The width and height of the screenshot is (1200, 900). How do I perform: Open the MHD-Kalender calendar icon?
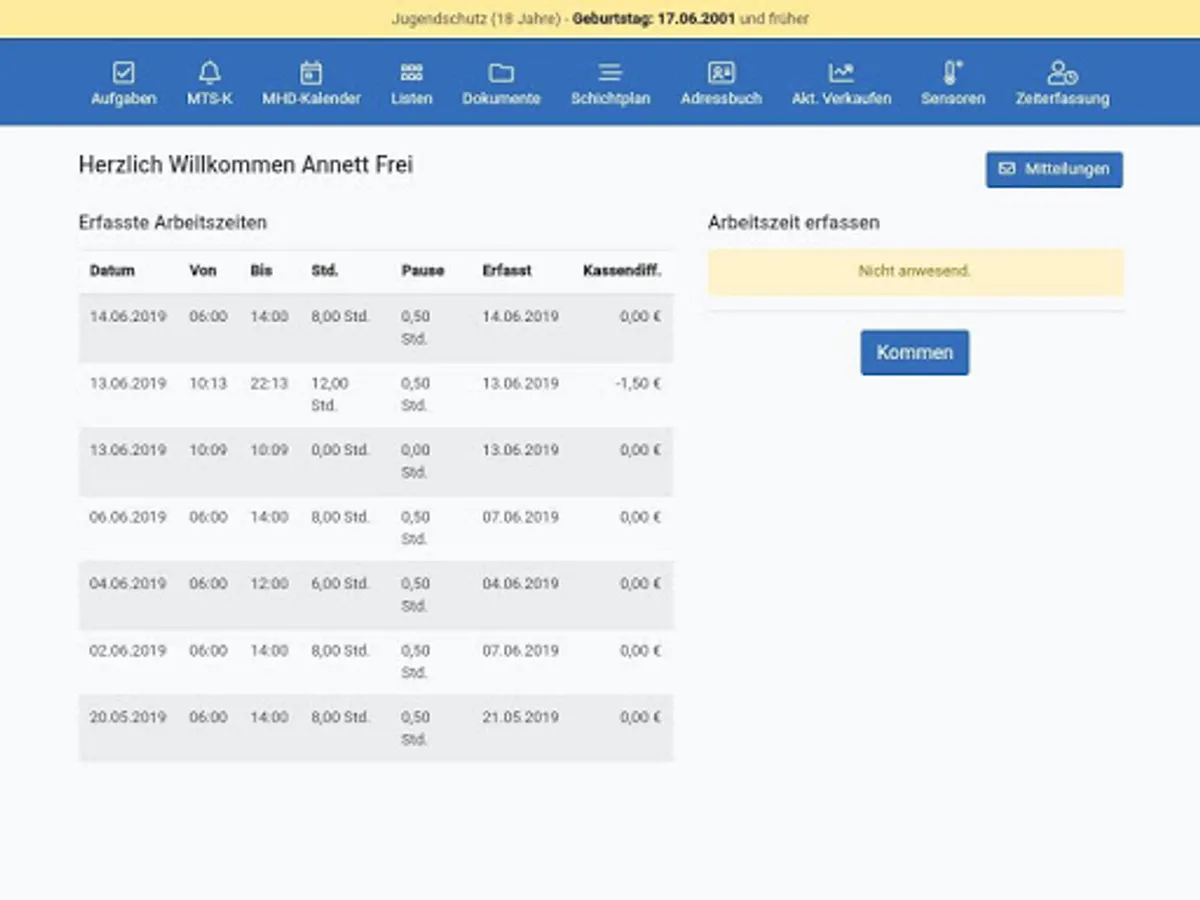click(x=312, y=72)
